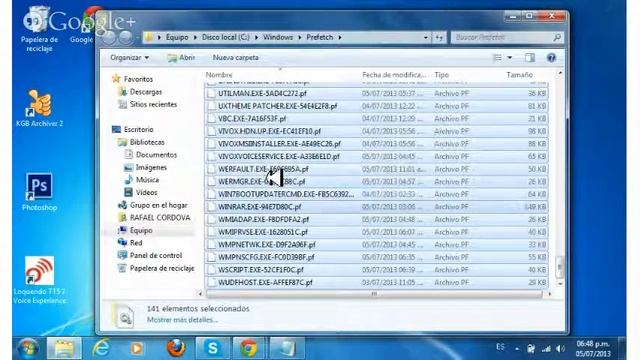640x360 pixels.
Task: Click the change view icon
Action: pos(498,58)
